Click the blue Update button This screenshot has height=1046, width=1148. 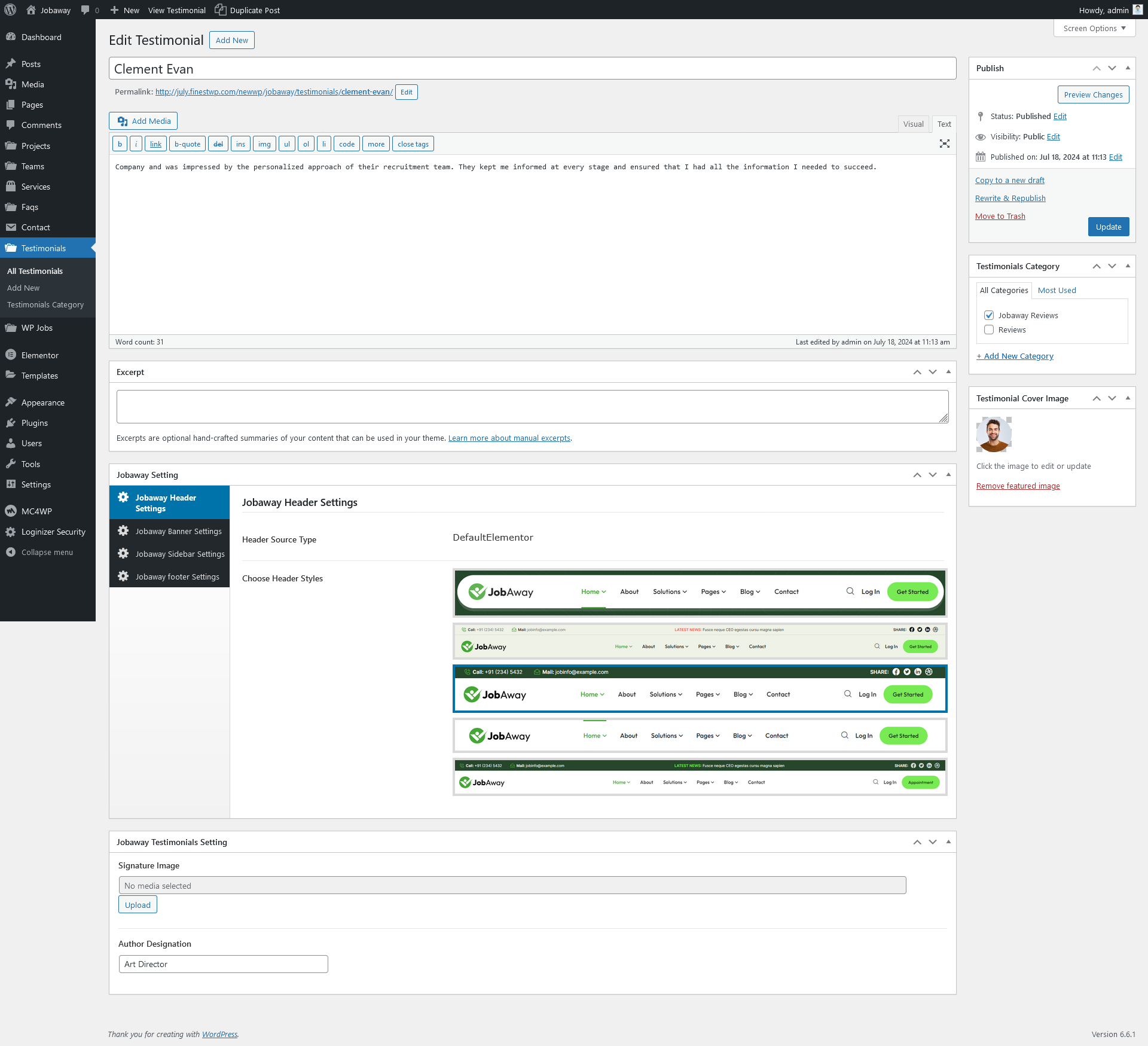pyautogui.click(x=1108, y=227)
